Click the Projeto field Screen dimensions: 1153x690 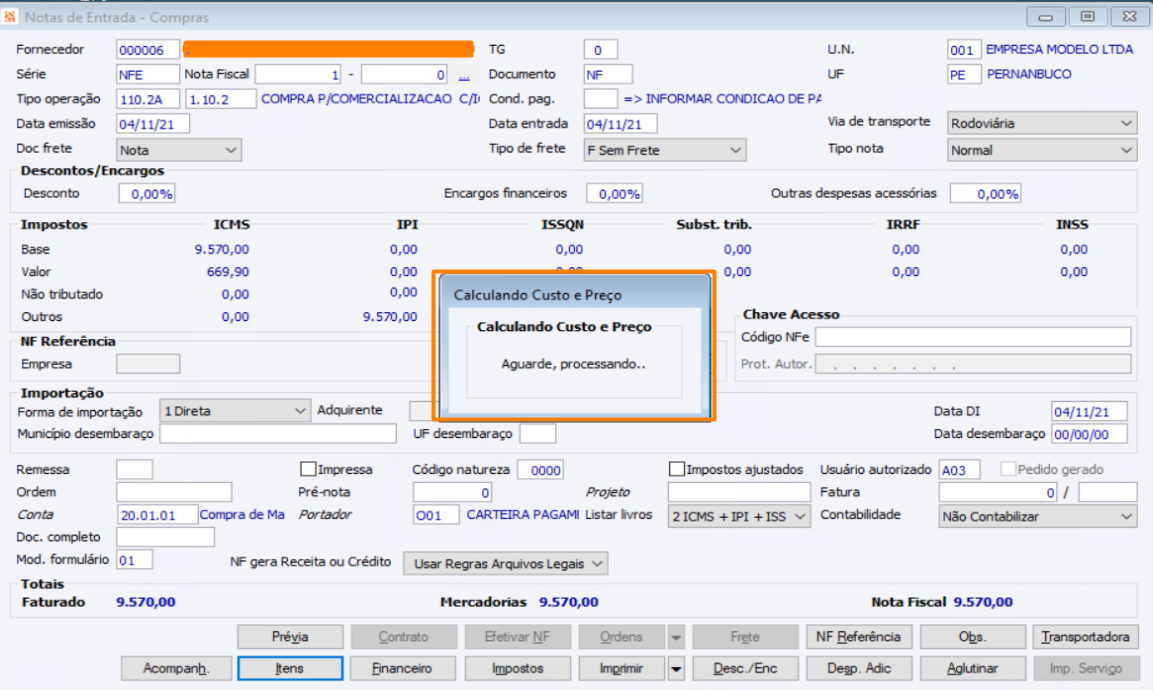click(x=739, y=492)
